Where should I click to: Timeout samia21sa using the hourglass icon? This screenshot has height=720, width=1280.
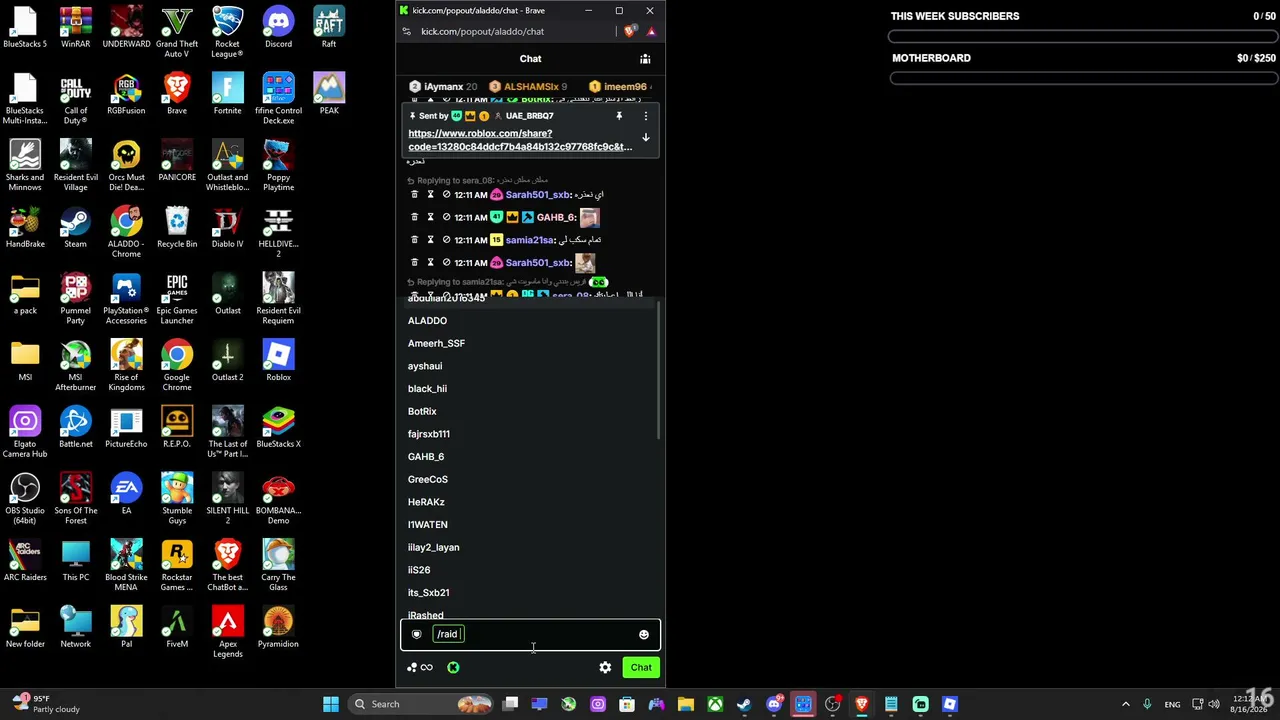[x=431, y=240]
